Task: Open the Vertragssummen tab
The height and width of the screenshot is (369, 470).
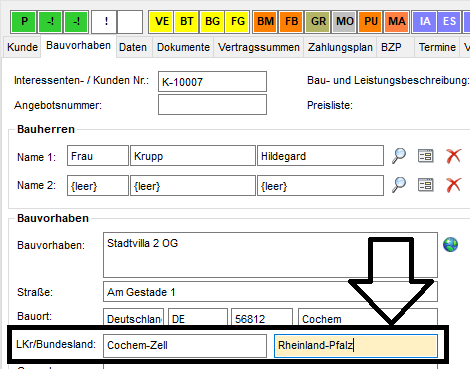Action: 259,47
